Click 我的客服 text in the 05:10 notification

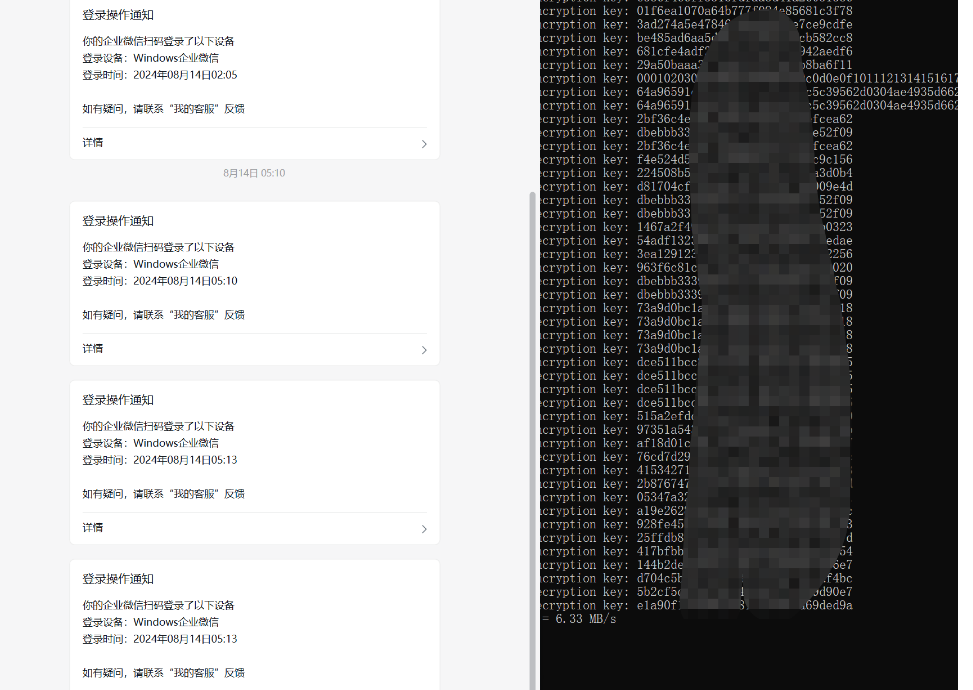195,315
